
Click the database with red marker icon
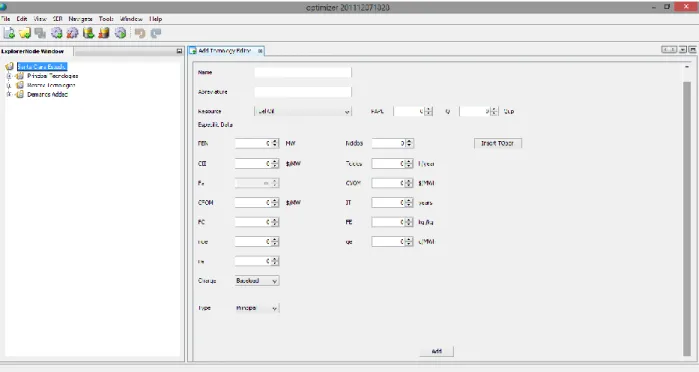104,33
